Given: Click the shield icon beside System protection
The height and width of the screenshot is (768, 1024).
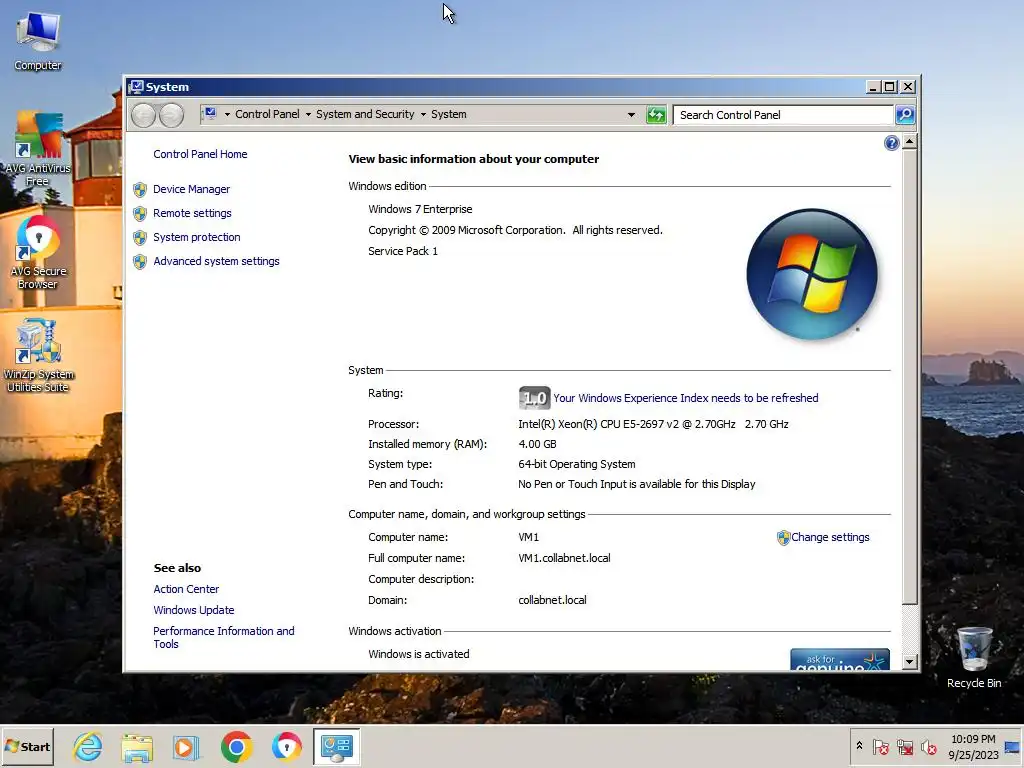Looking at the screenshot, I should coord(140,238).
